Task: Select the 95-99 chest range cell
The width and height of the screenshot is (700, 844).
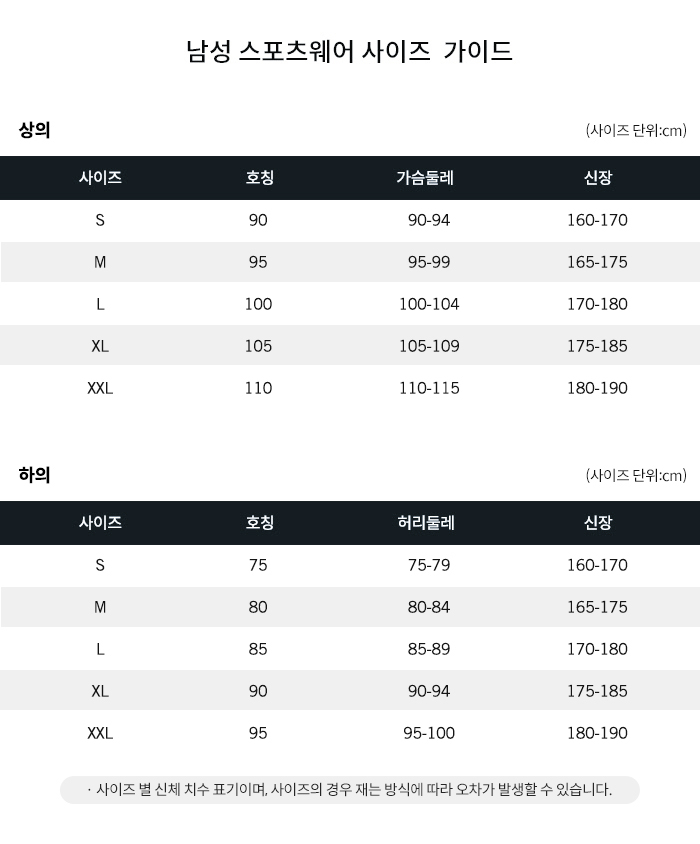Action: 429,262
